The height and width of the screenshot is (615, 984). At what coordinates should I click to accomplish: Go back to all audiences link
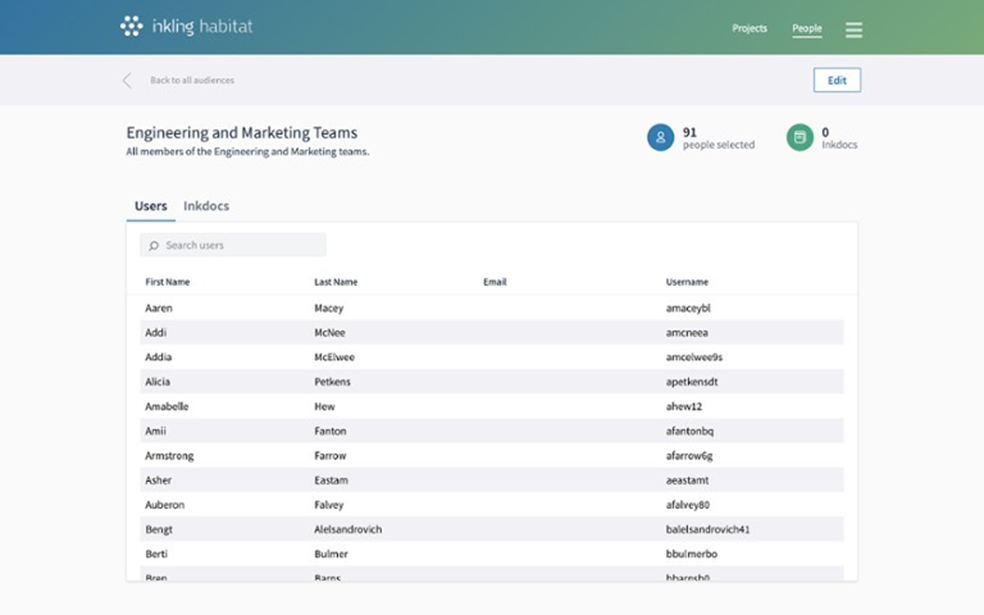[x=192, y=81]
